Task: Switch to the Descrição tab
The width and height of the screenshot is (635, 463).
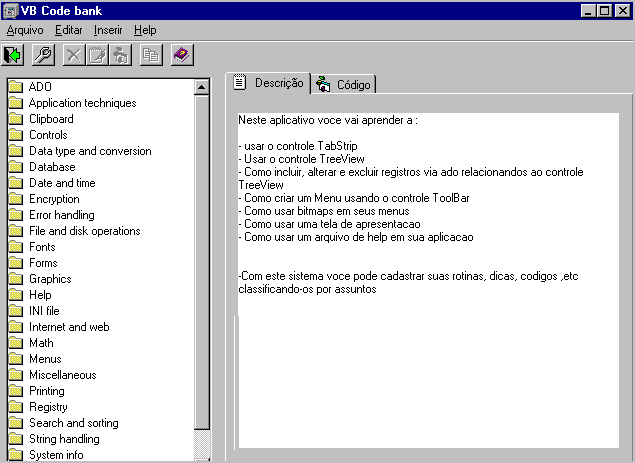Action: pyautogui.click(x=268, y=83)
